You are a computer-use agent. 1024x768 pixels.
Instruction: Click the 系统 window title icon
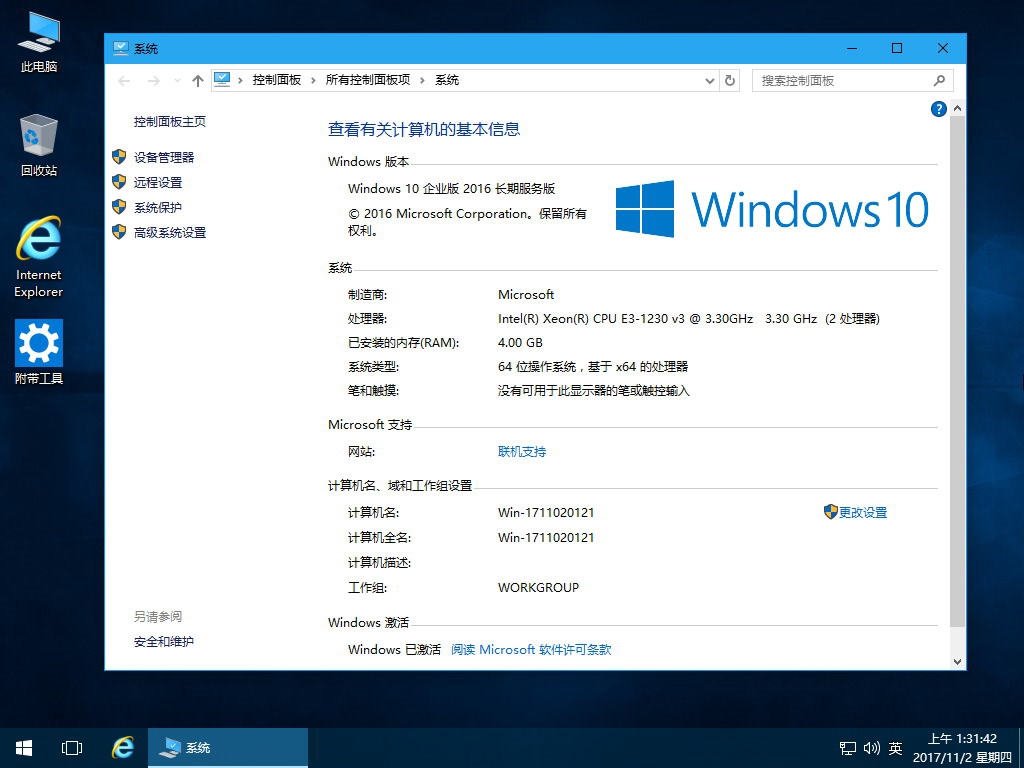[x=120, y=48]
